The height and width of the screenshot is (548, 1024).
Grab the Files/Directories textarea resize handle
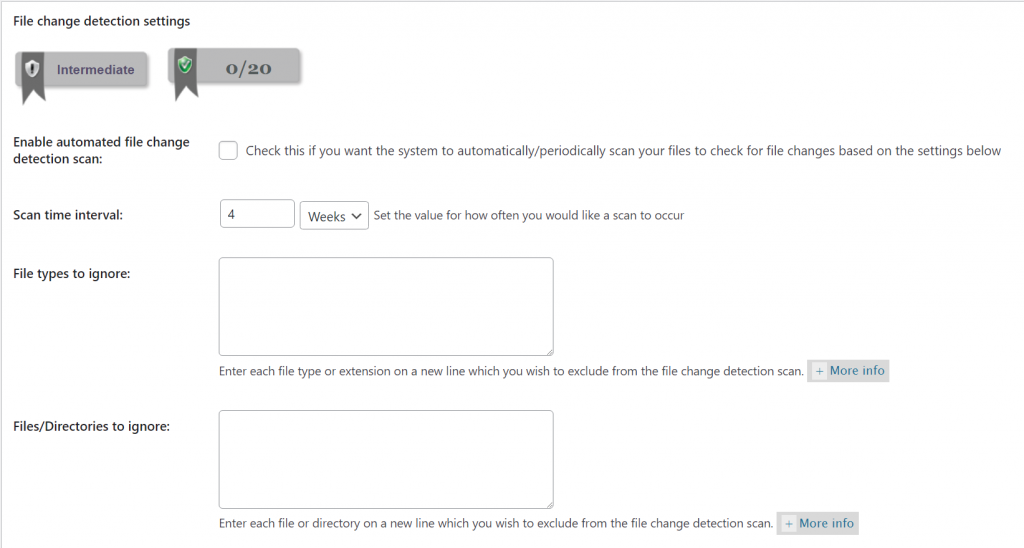[x=548, y=503]
